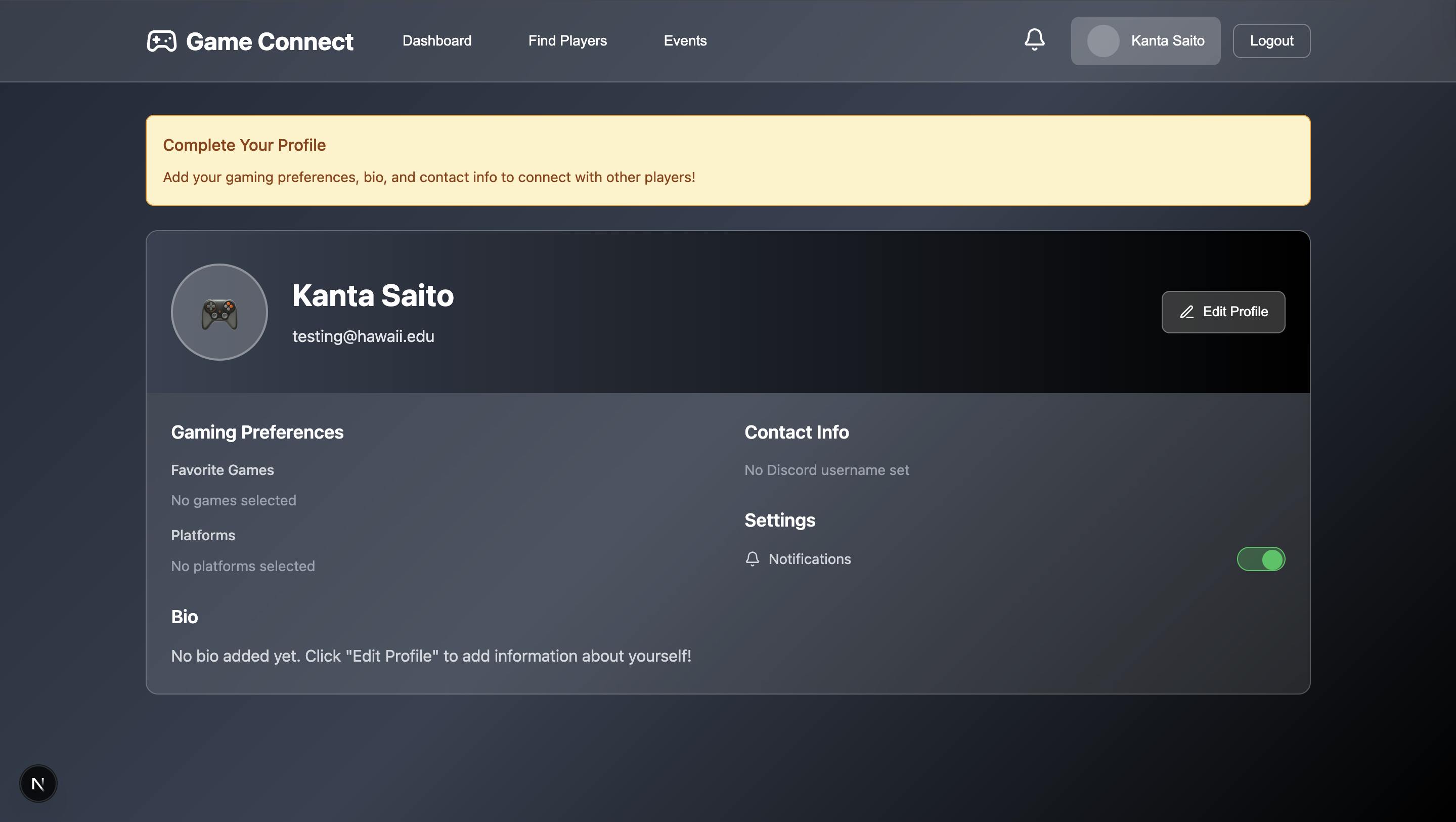
Task: Click the small avatar beside Kanta Saito
Action: click(x=1102, y=40)
